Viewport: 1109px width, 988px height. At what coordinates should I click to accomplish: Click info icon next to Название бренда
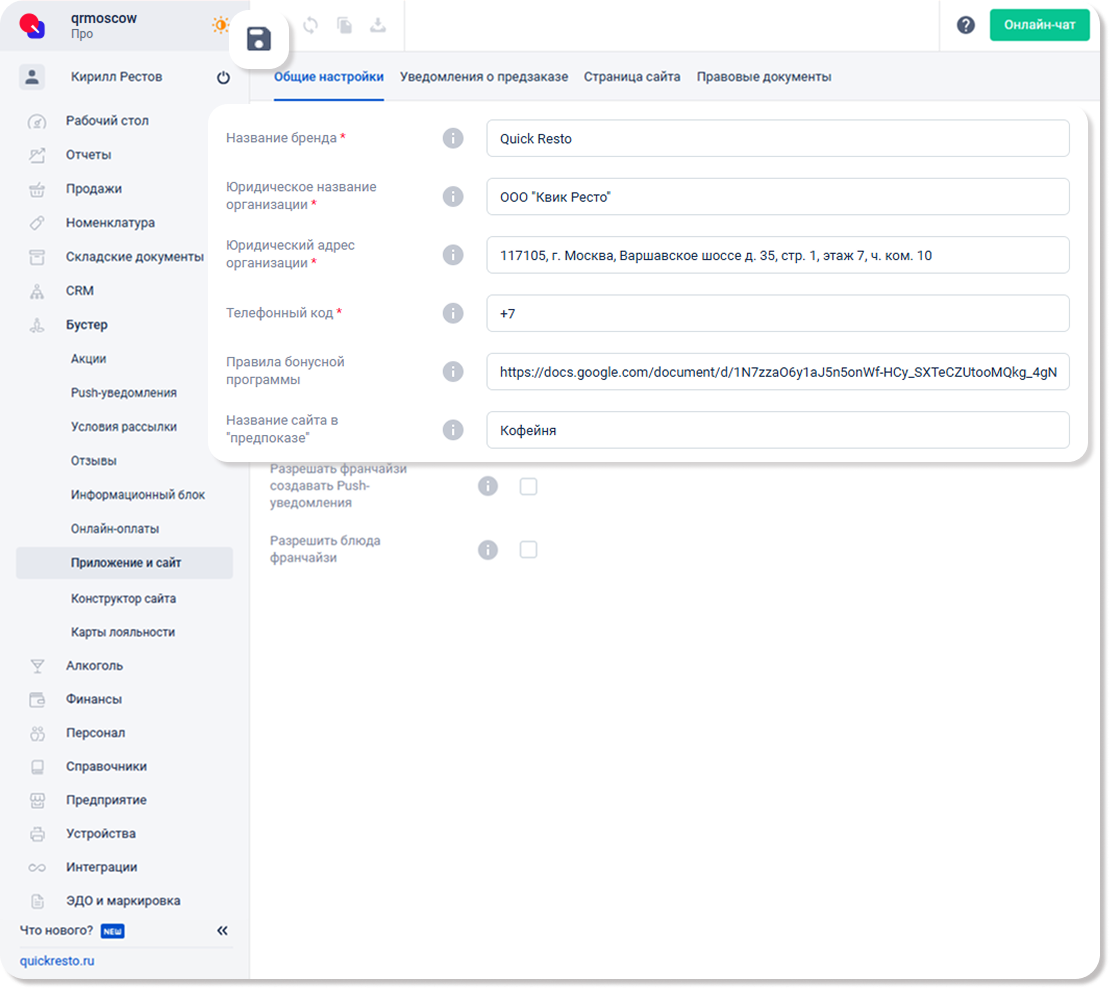click(453, 138)
